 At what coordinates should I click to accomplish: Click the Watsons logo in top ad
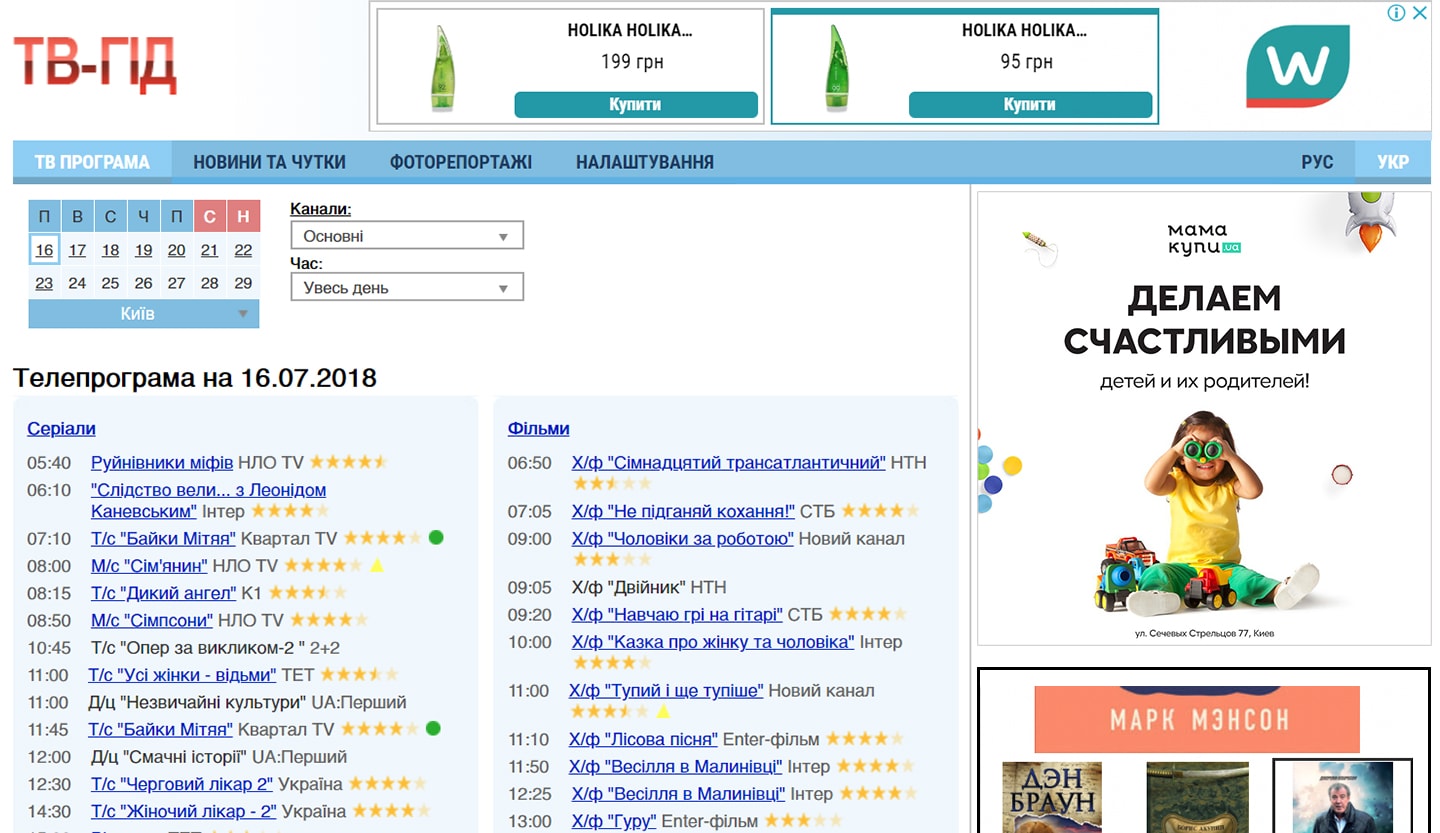click(x=1297, y=67)
